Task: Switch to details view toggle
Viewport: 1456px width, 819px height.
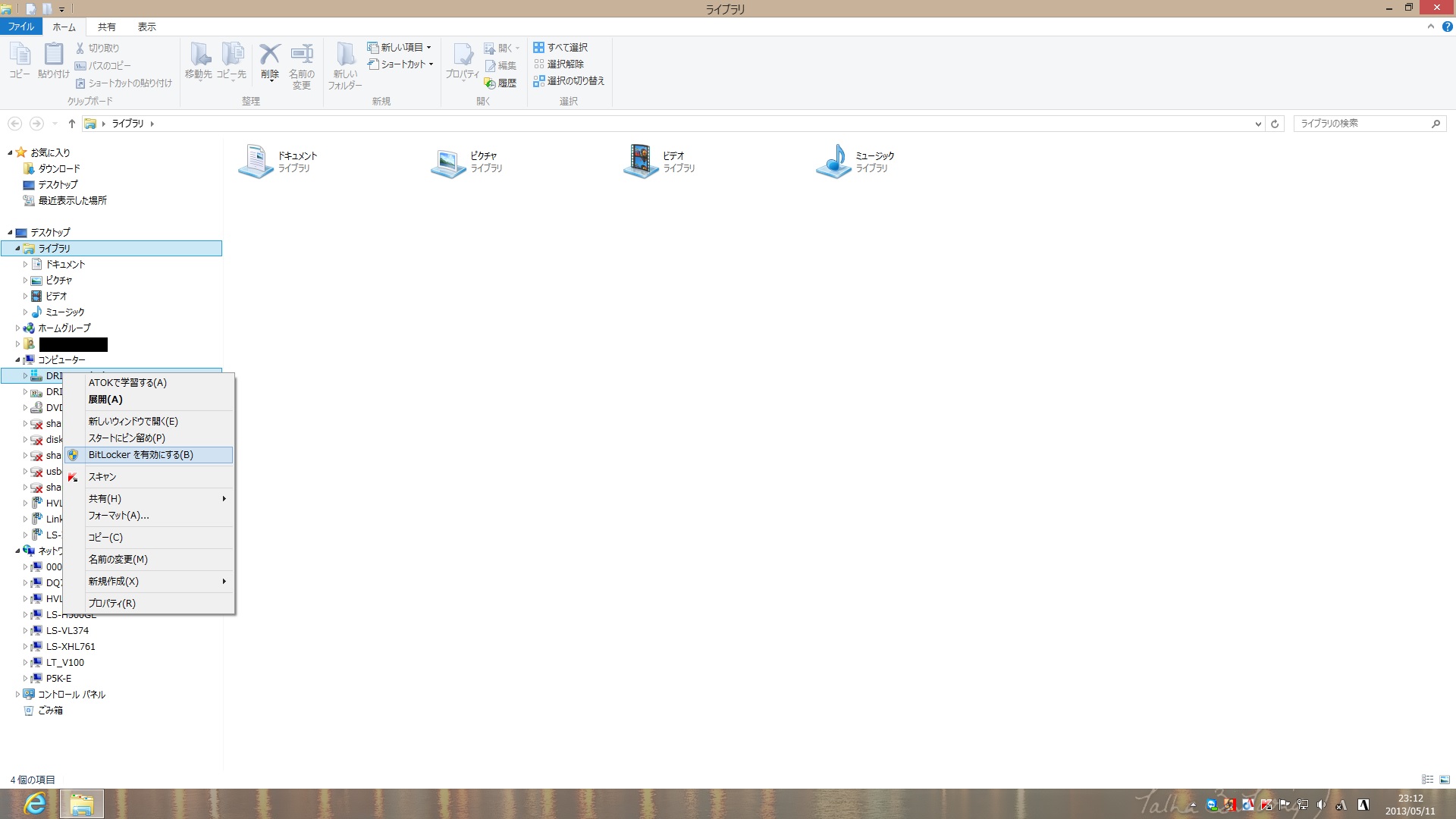Action: coord(1427,780)
